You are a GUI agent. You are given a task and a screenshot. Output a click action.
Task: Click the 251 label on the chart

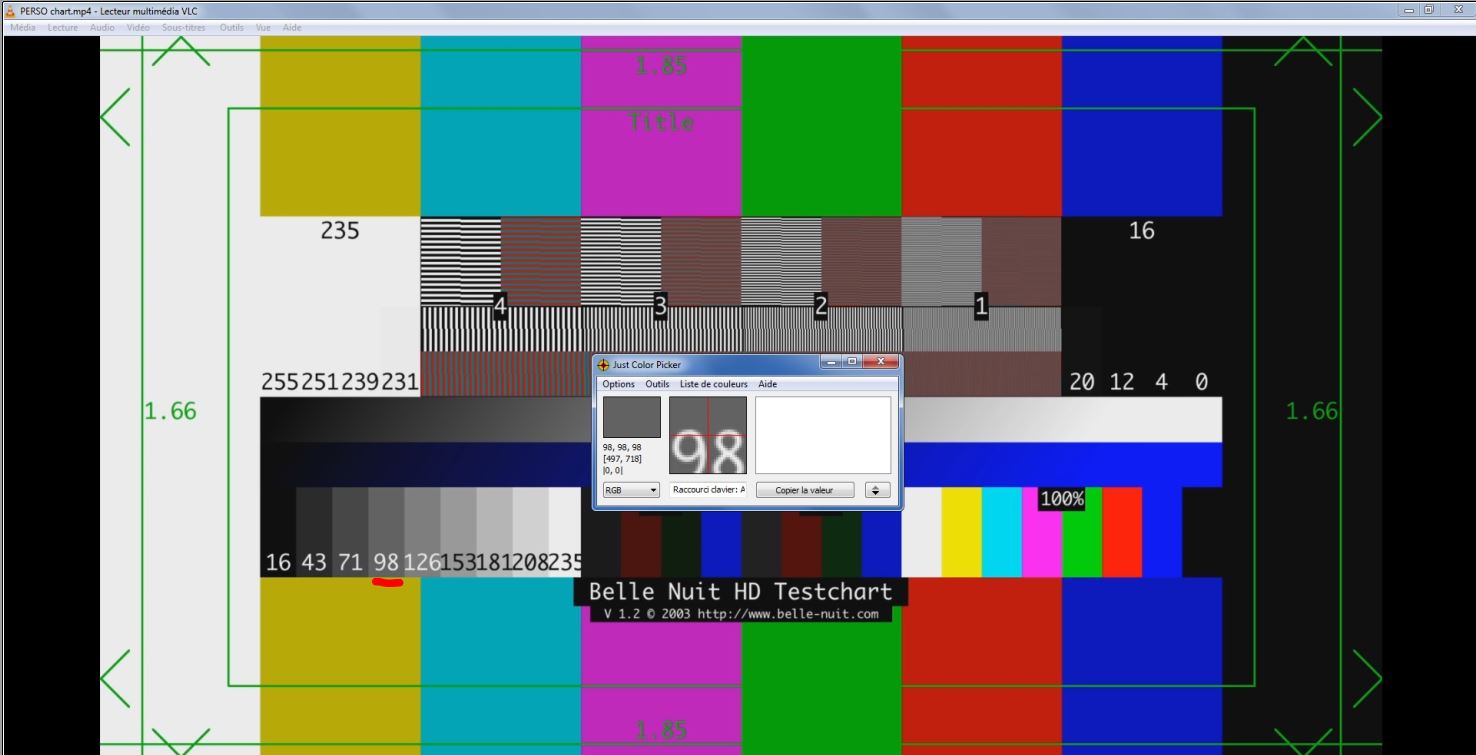coord(320,382)
